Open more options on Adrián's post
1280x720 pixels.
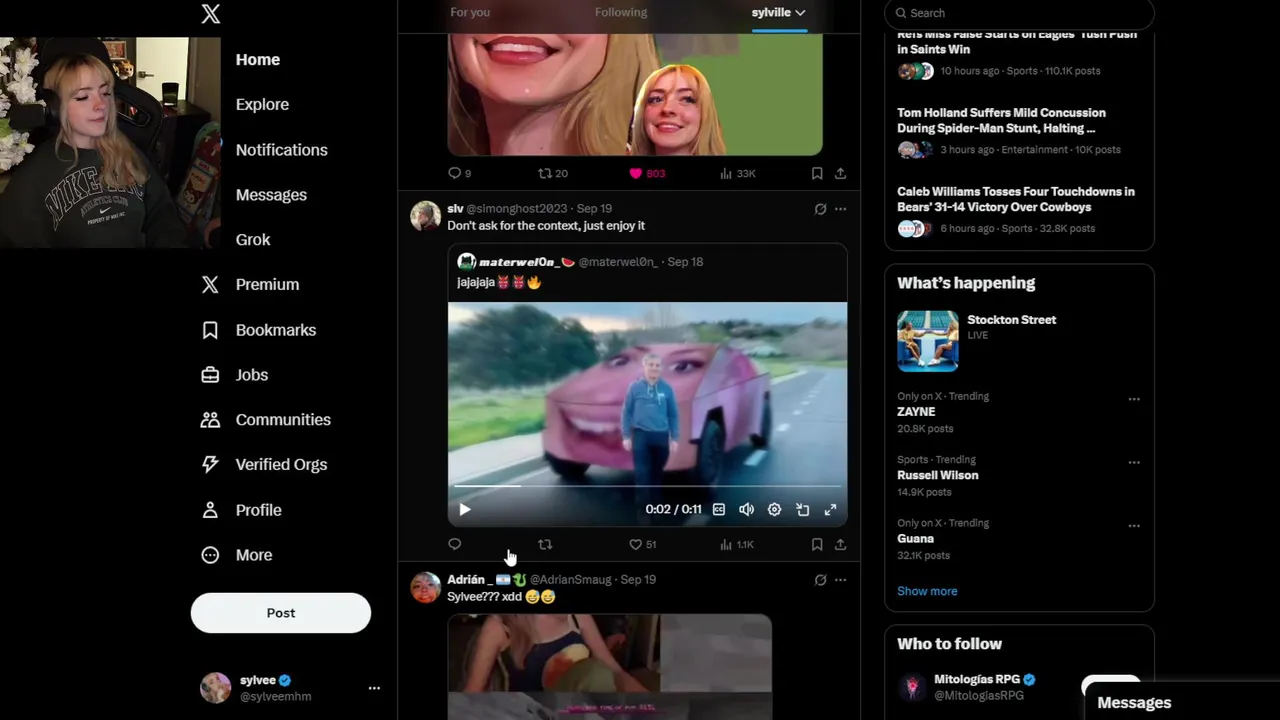pos(840,580)
